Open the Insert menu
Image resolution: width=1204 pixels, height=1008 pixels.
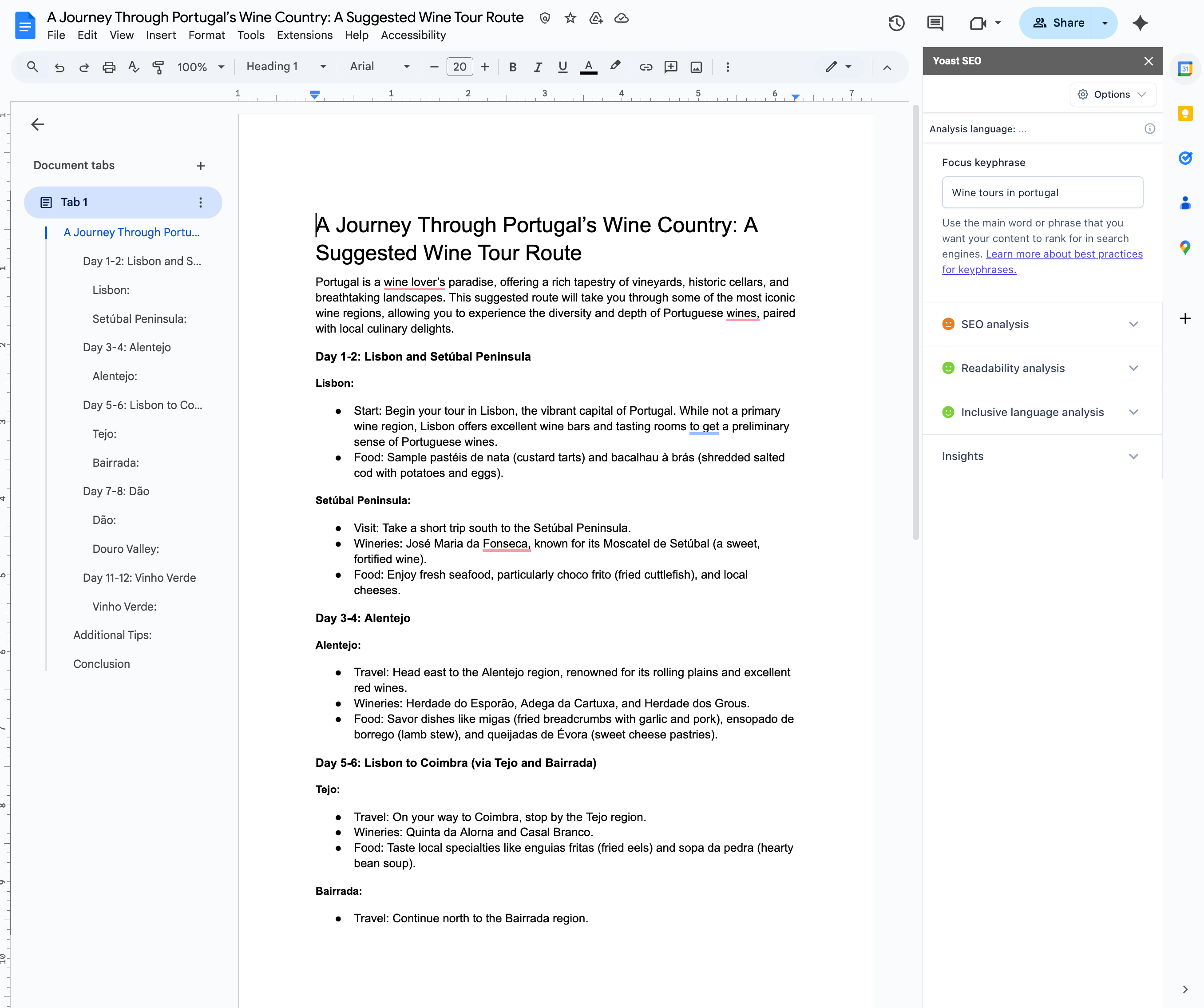(x=161, y=35)
